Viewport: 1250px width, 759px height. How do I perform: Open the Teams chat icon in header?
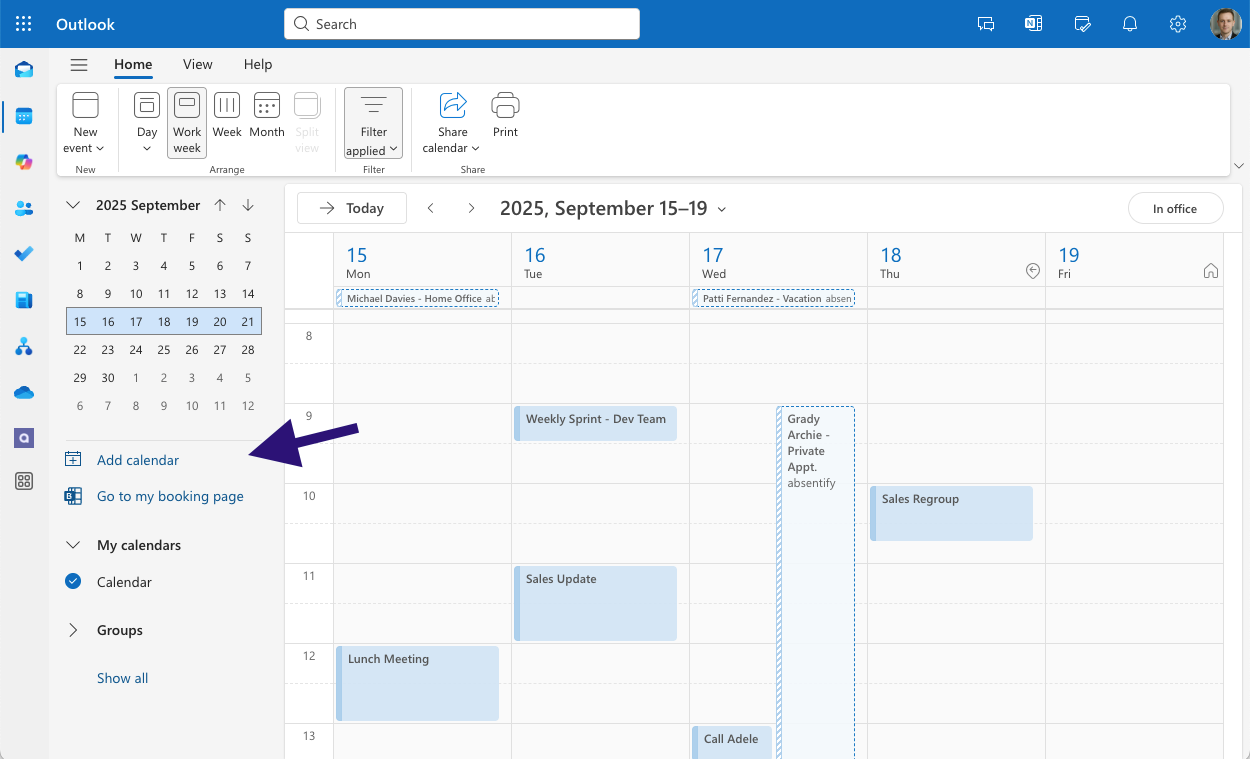pos(986,24)
